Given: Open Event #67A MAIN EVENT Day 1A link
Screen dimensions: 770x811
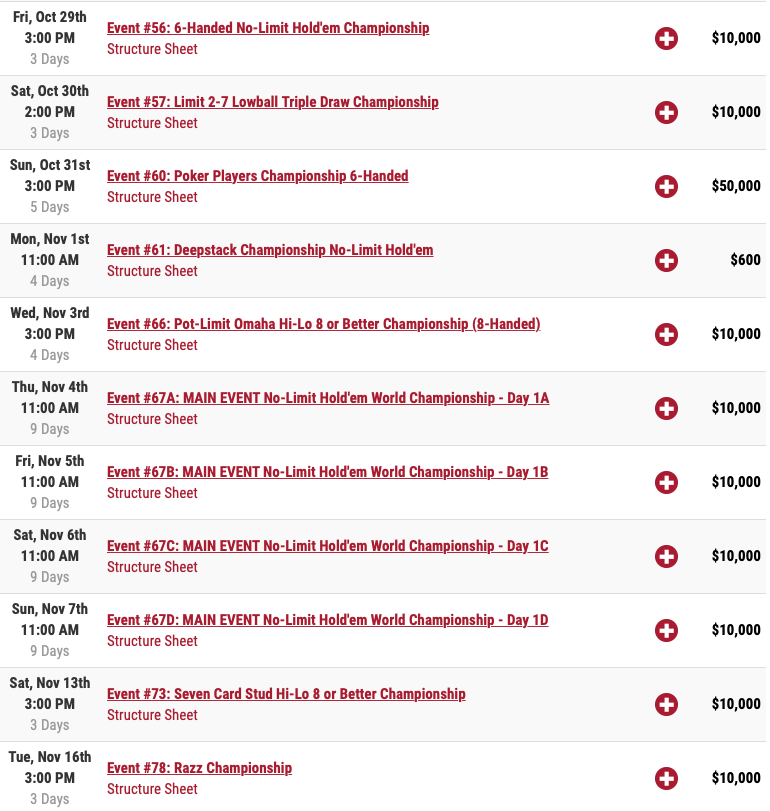Looking at the screenshot, I should click(x=328, y=398).
